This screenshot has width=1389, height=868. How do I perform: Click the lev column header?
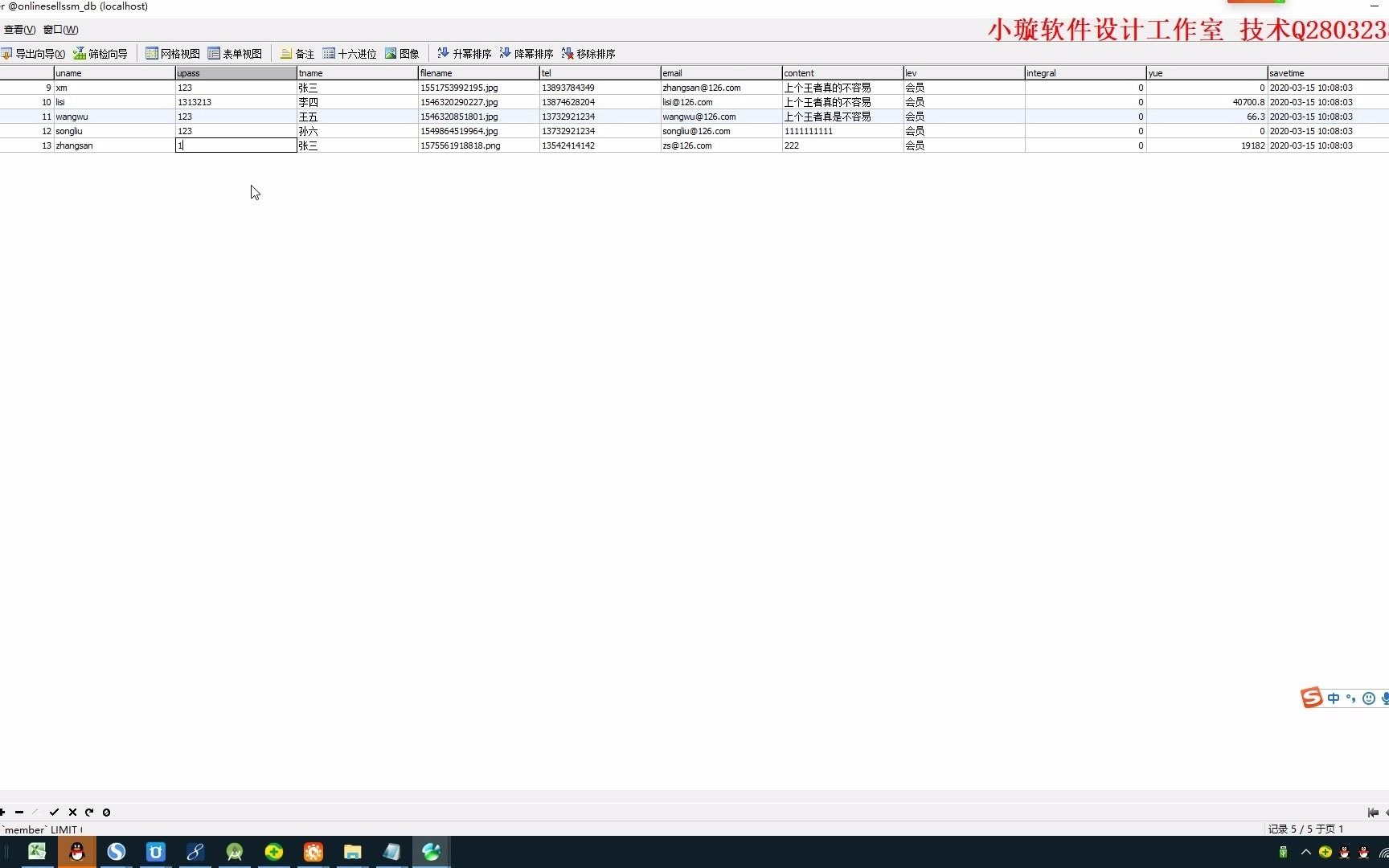click(964, 73)
